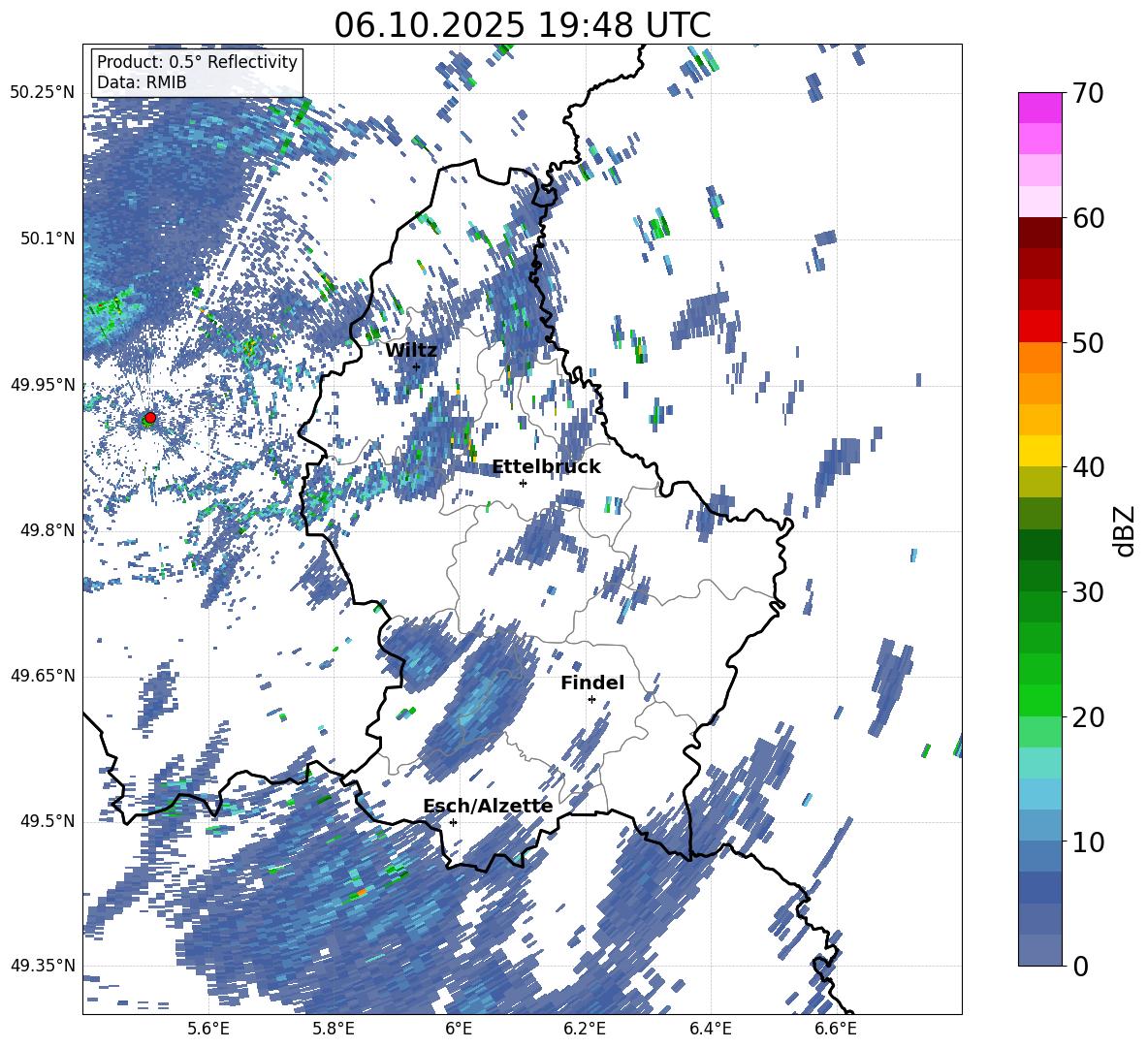The image size is (1148, 1048).
Task: Click the title '06.10.2025 19:48 UTC'
Action: [x=522, y=25]
